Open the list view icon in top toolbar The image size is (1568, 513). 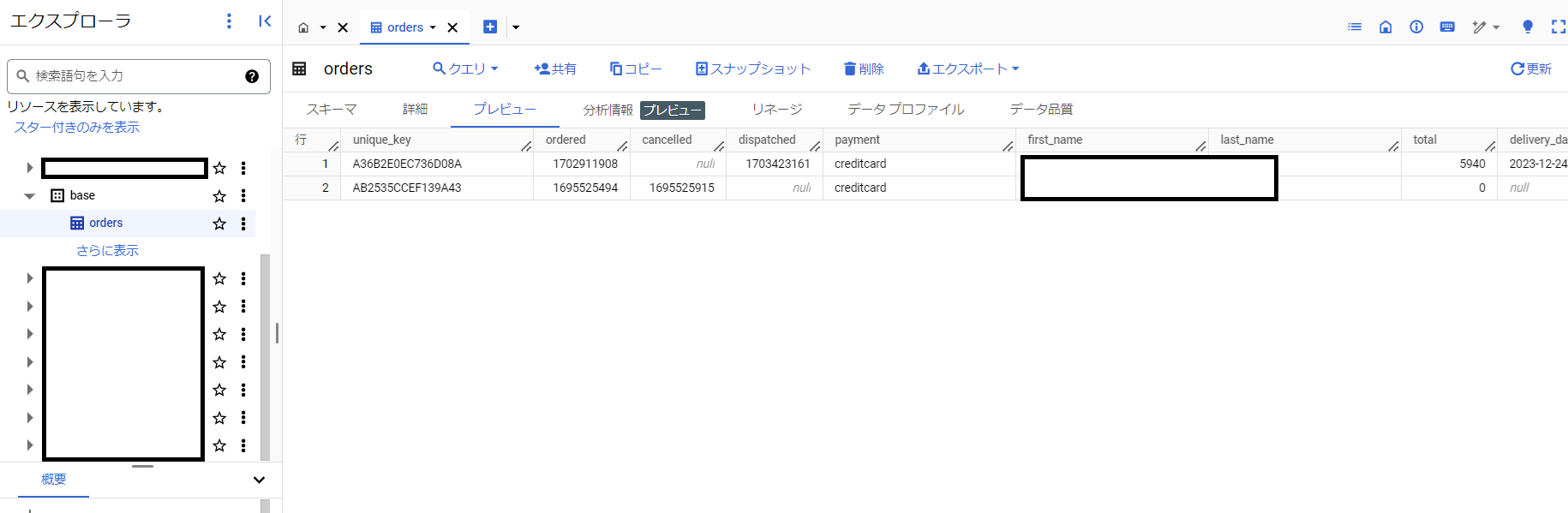[x=1355, y=27]
